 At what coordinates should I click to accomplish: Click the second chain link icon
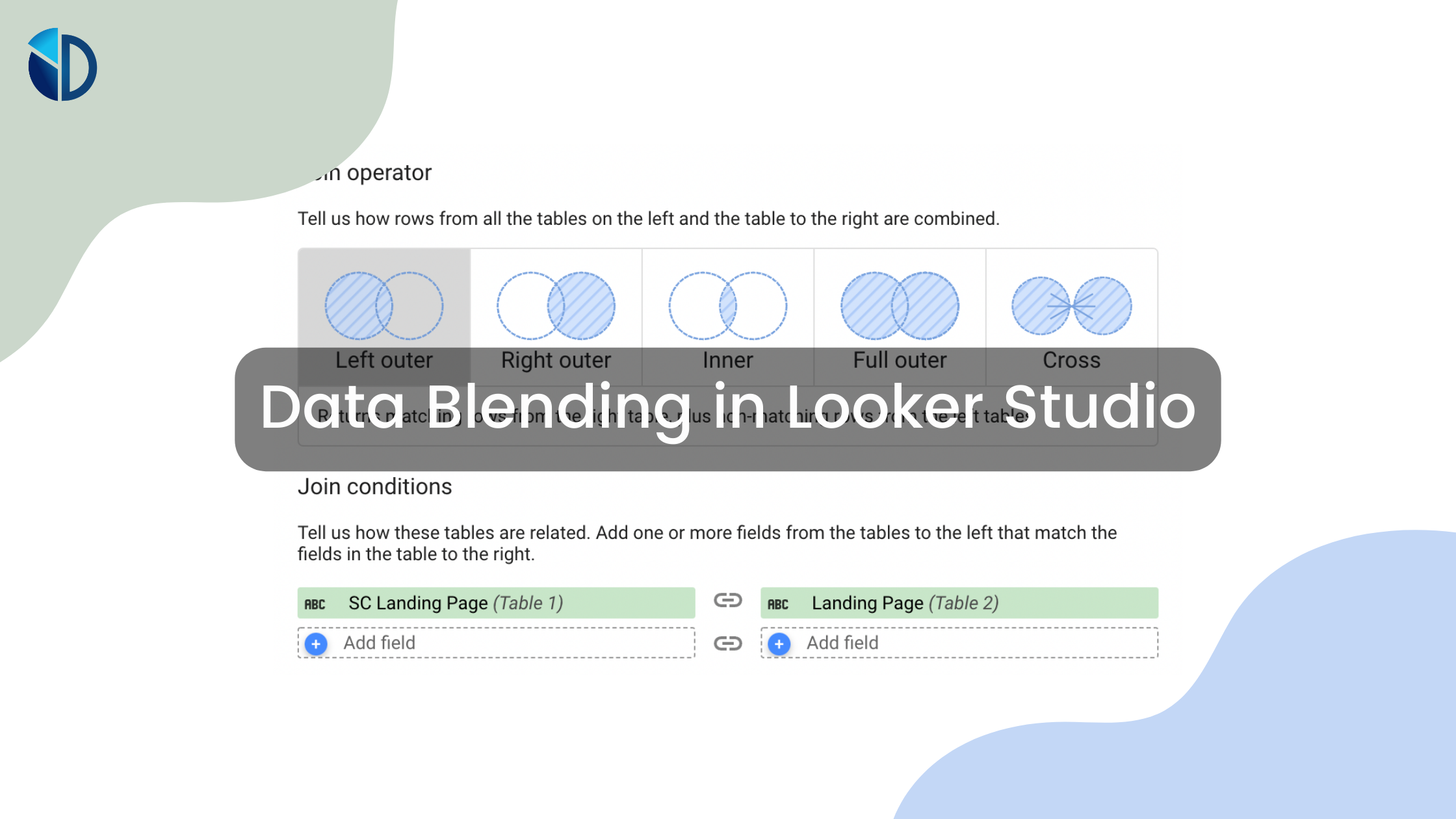[x=728, y=642]
